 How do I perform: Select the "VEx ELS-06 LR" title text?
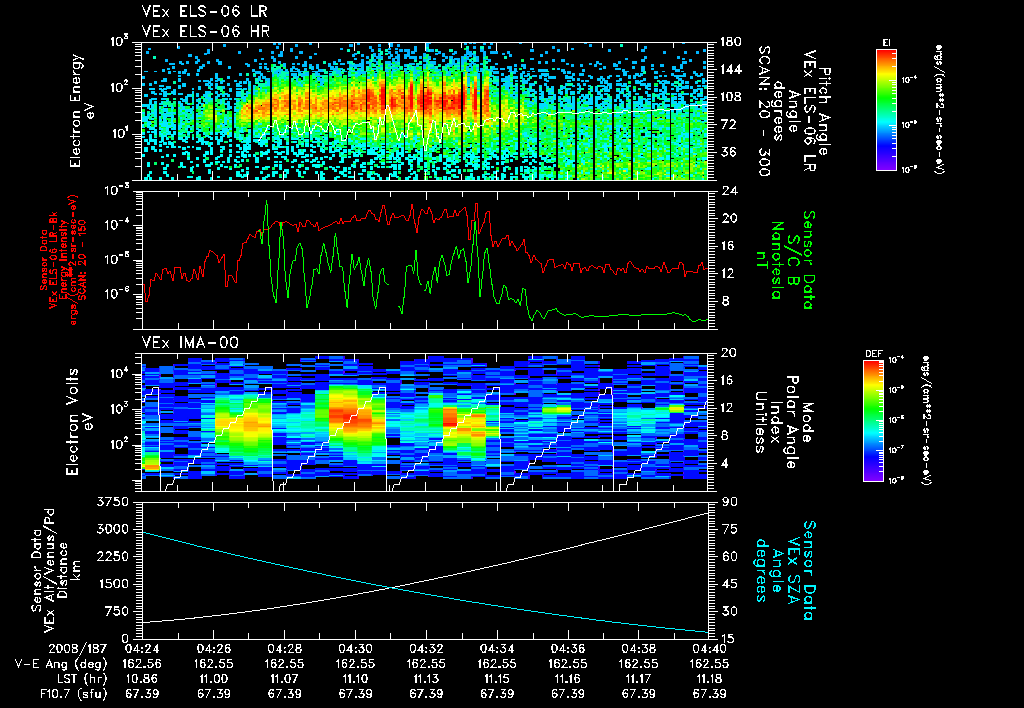[204, 11]
